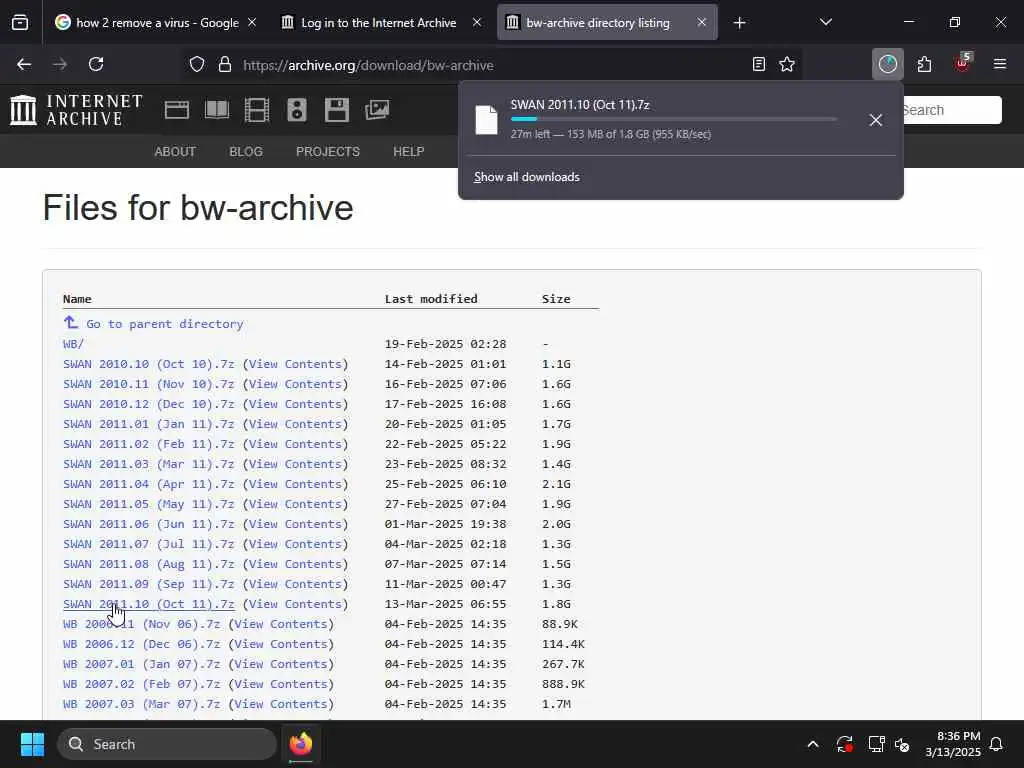Download SWAN 2011.04 (Apr 11).7z
Screen dimensions: 1024x768
pyautogui.click(x=148, y=484)
